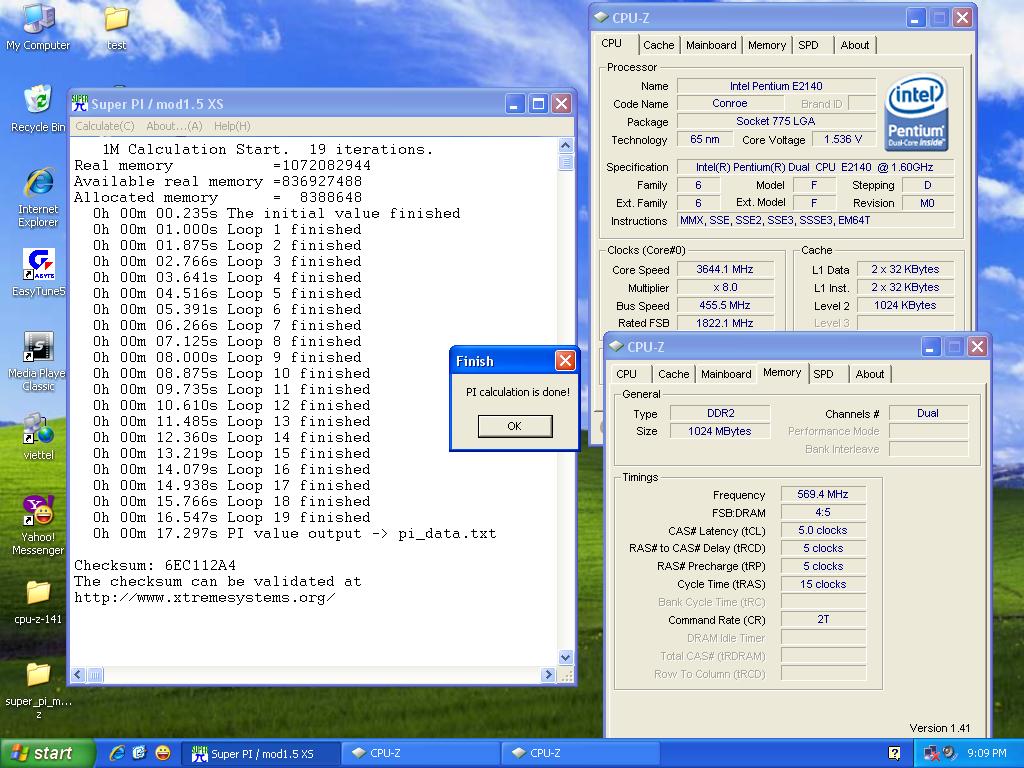Viewport: 1024px width, 768px height.
Task: Click the PI value output pi_data.txt line
Action: point(295,534)
